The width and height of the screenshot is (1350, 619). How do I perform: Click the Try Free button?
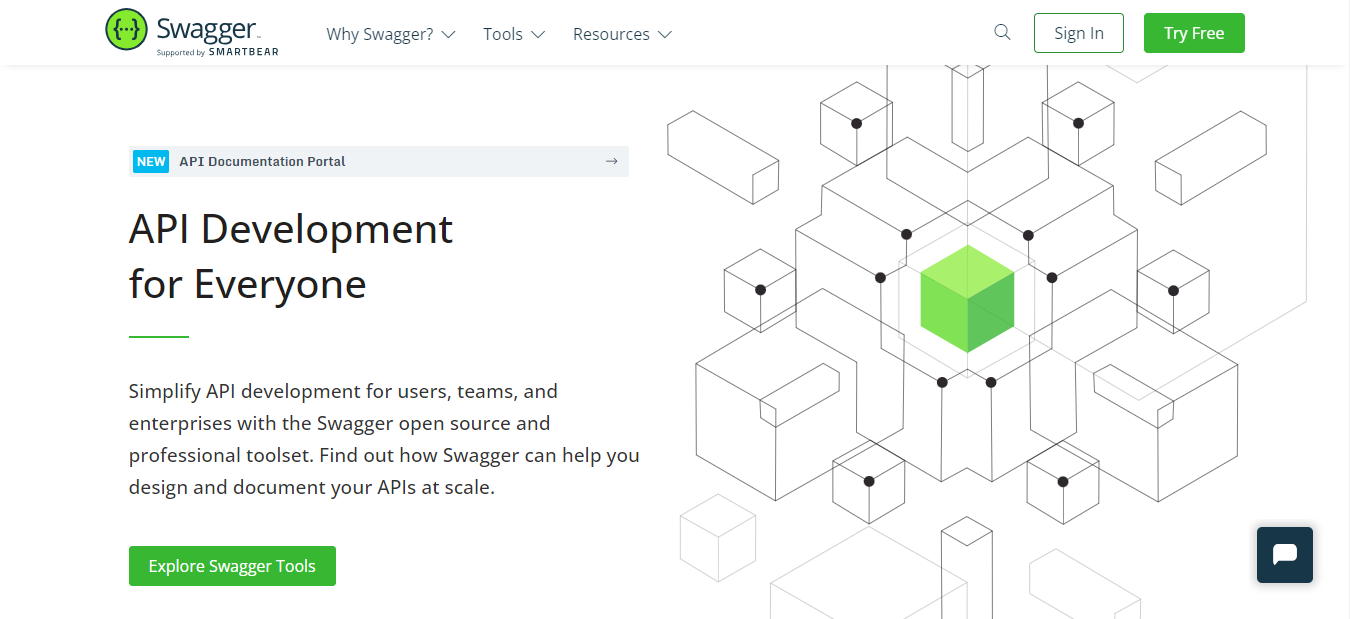[1194, 32]
